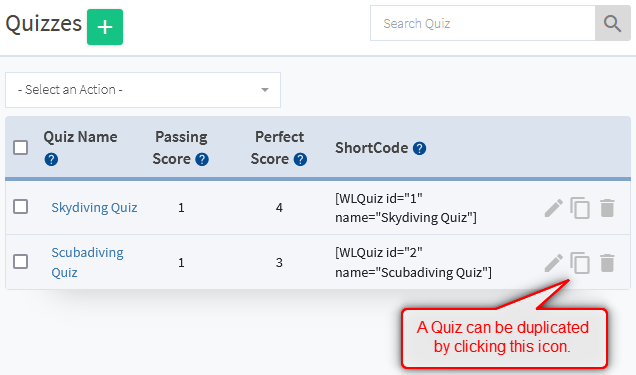Duplicate the Skydiving Quiz
This screenshot has height=375, width=636.
coord(580,208)
